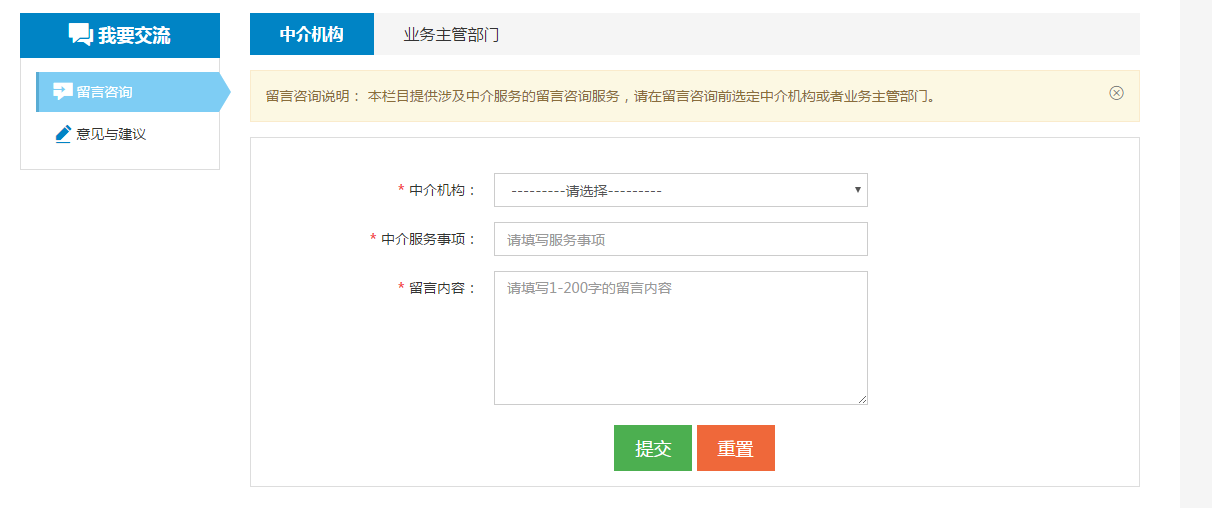This screenshot has height=508, width=1212.
Task: Click the 我要交流 header title text
Action: coord(134,35)
